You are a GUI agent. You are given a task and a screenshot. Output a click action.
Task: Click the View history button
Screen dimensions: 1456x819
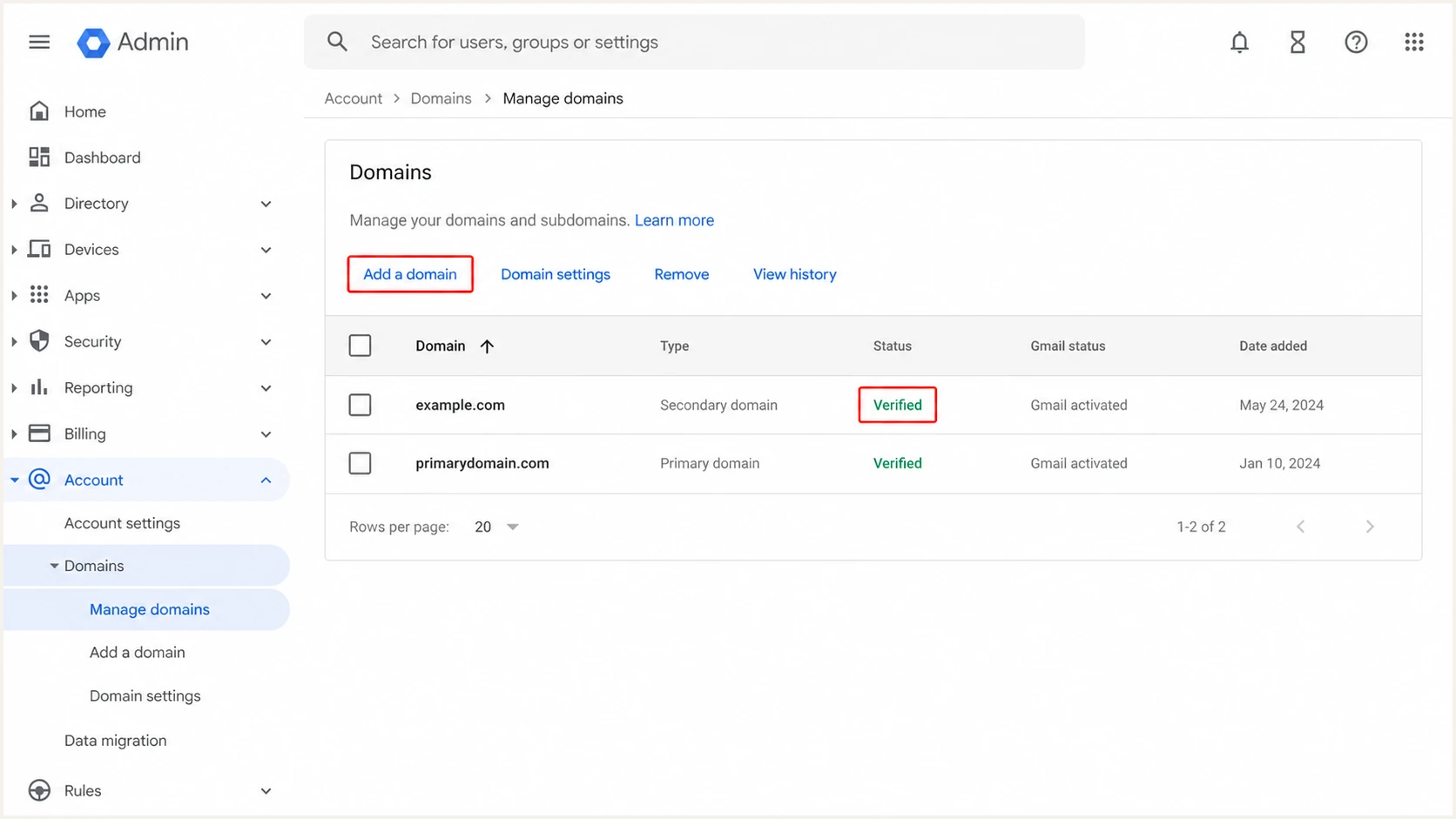(x=795, y=274)
